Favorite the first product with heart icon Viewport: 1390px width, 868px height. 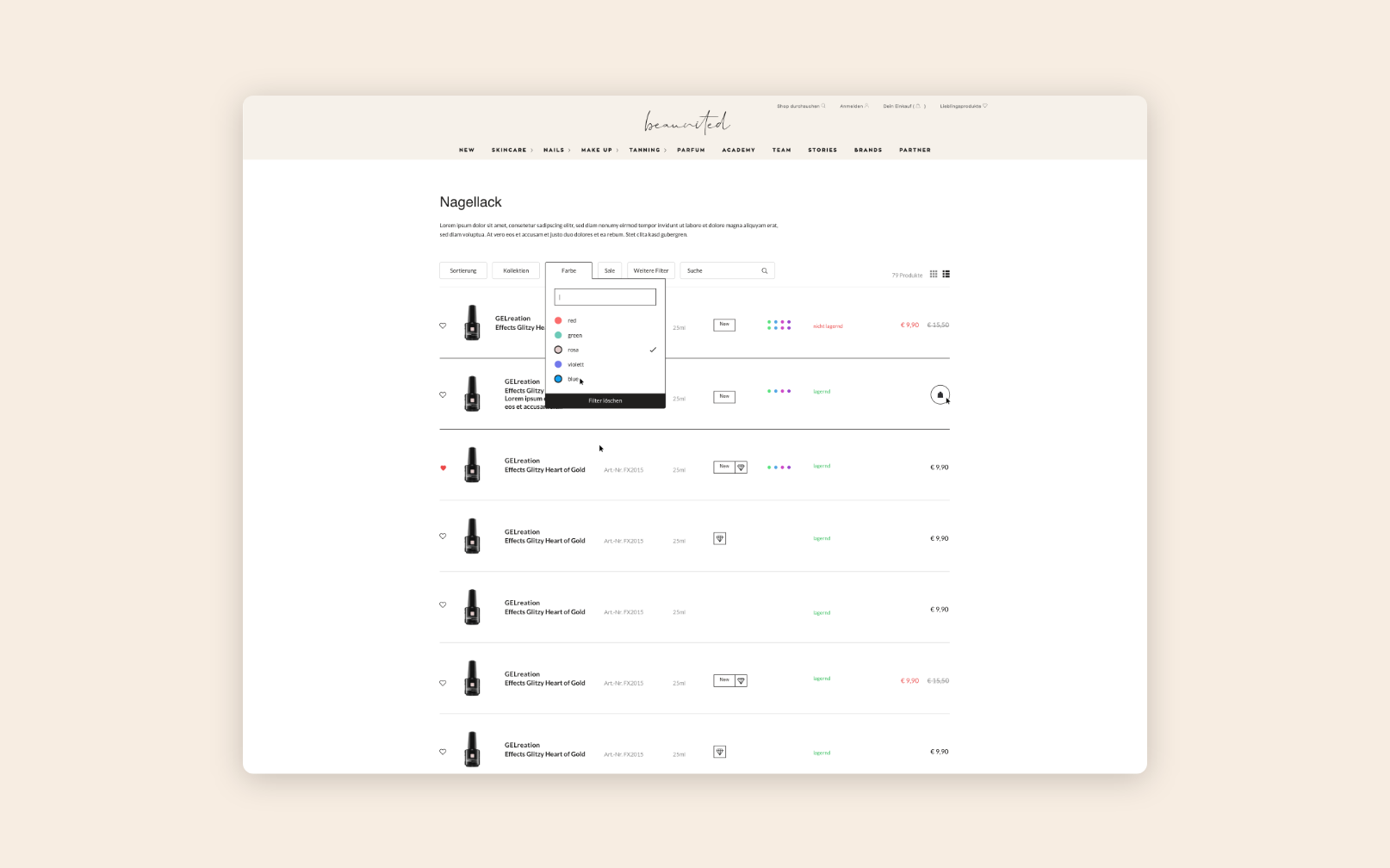(x=444, y=325)
